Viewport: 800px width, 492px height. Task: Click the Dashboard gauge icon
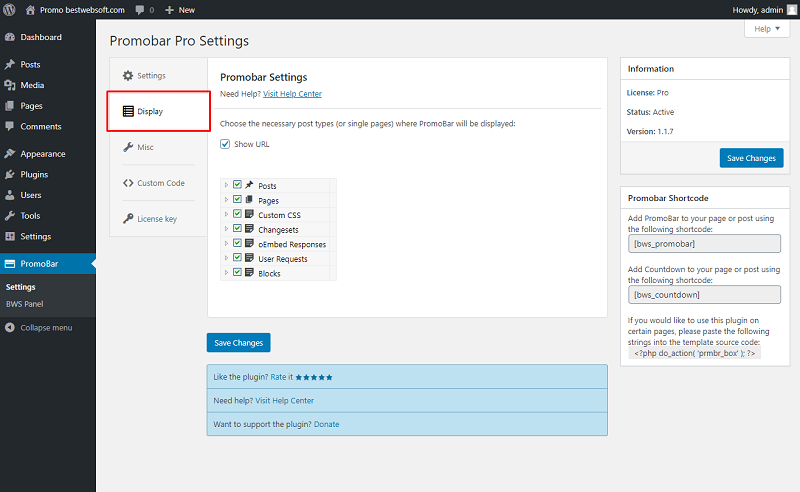pyautogui.click(x=10, y=37)
